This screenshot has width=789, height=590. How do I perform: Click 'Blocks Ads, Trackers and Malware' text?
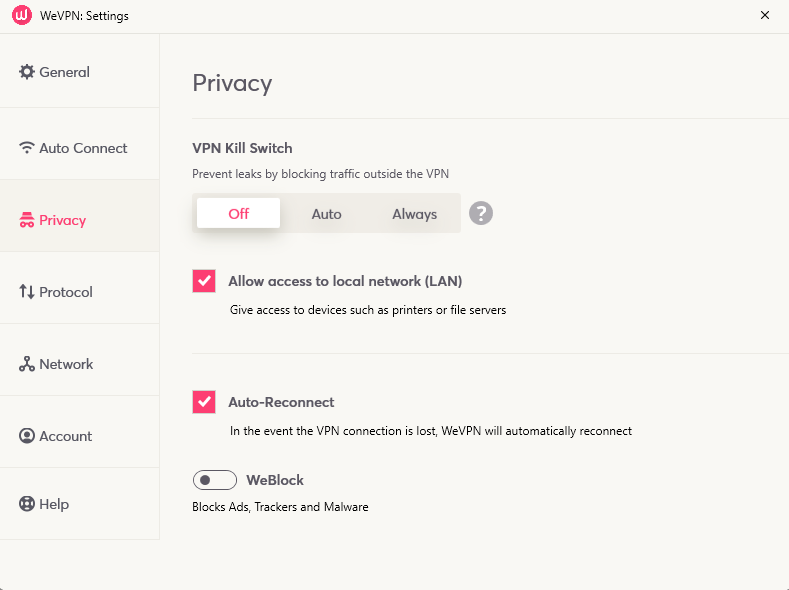pos(280,507)
